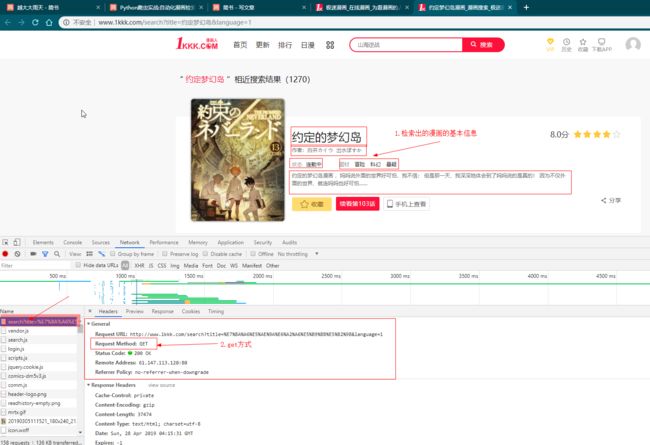Open the Preview tab of the request
Viewport: 650px width, 445px height.
[x=134, y=311]
